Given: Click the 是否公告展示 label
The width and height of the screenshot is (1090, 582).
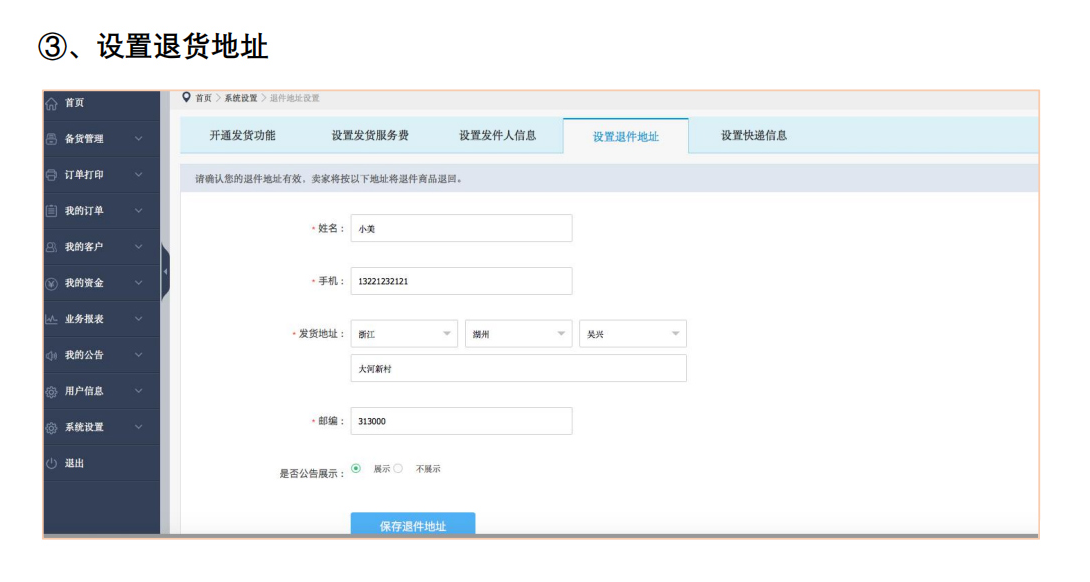Looking at the screenshot, I should [312, 474].
